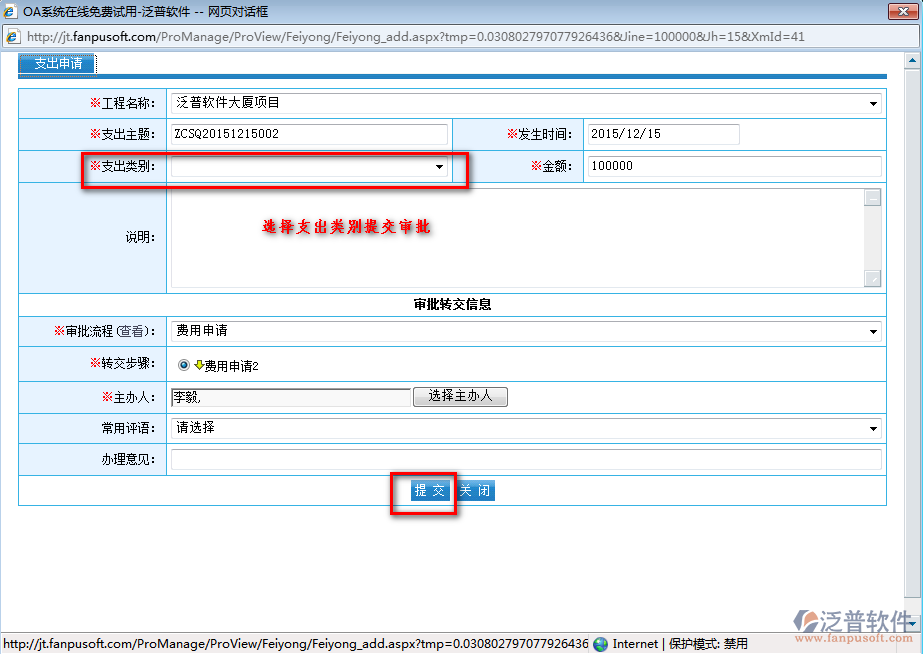Click the page scrollbar up arrow
Screen dimensions: 923x654
point(912,60)
